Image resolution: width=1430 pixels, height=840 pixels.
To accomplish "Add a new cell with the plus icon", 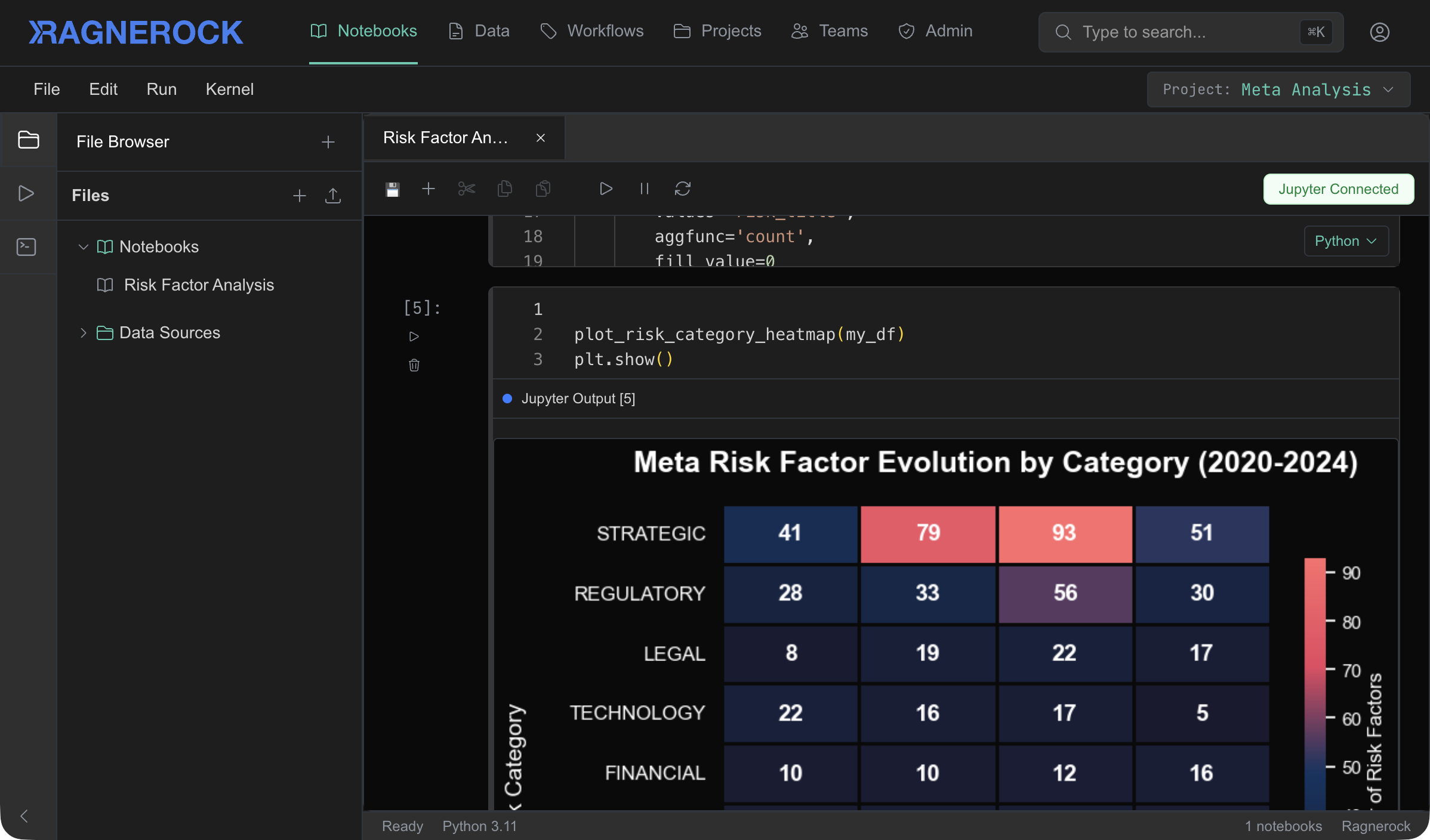I will [429, 189].
